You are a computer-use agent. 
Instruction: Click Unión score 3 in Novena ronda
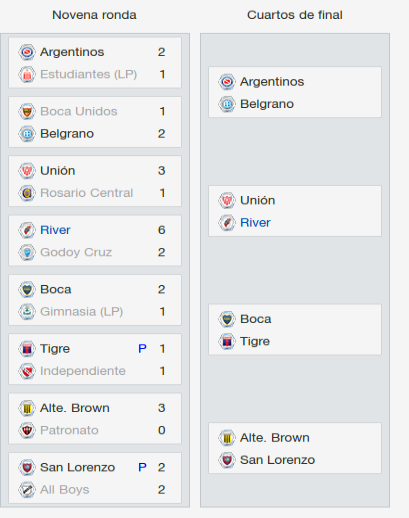tap(162, 171)
